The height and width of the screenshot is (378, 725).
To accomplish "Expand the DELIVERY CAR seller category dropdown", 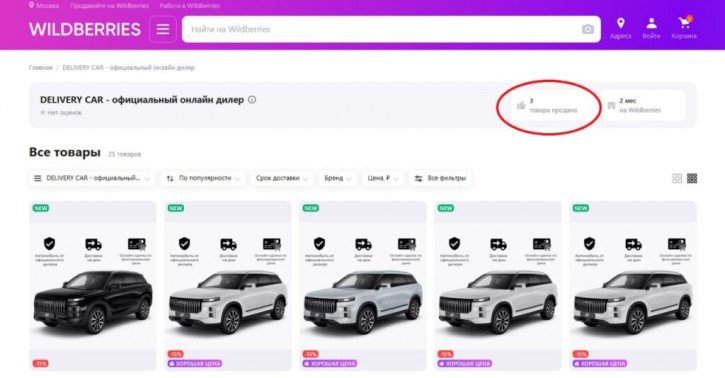I will (x=92, y=178).
